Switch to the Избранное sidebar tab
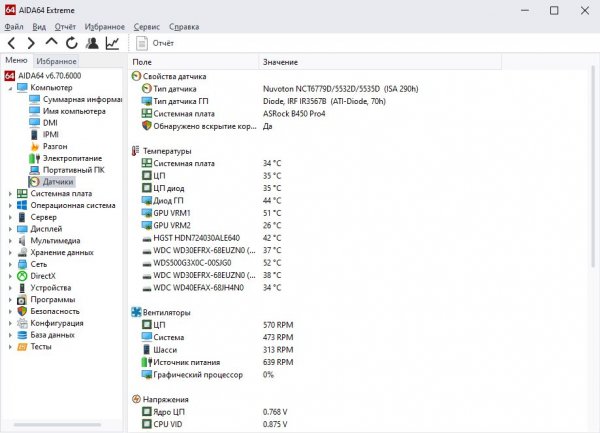The height and width of the screenshot is (433, 600). click(56, 61)
